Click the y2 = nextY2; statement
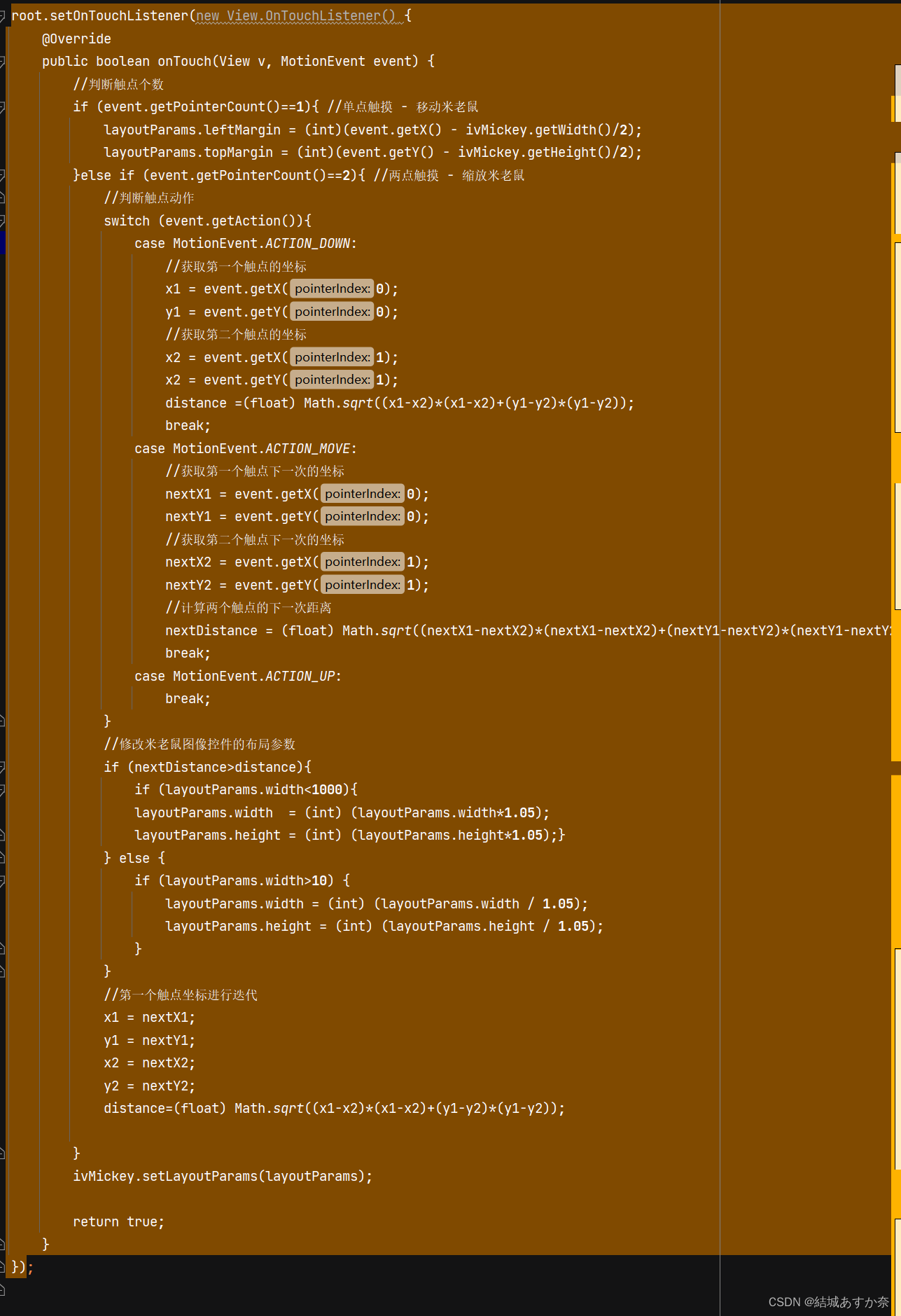The height and width of the screenshot is (1316, 901). (150, 1086)
